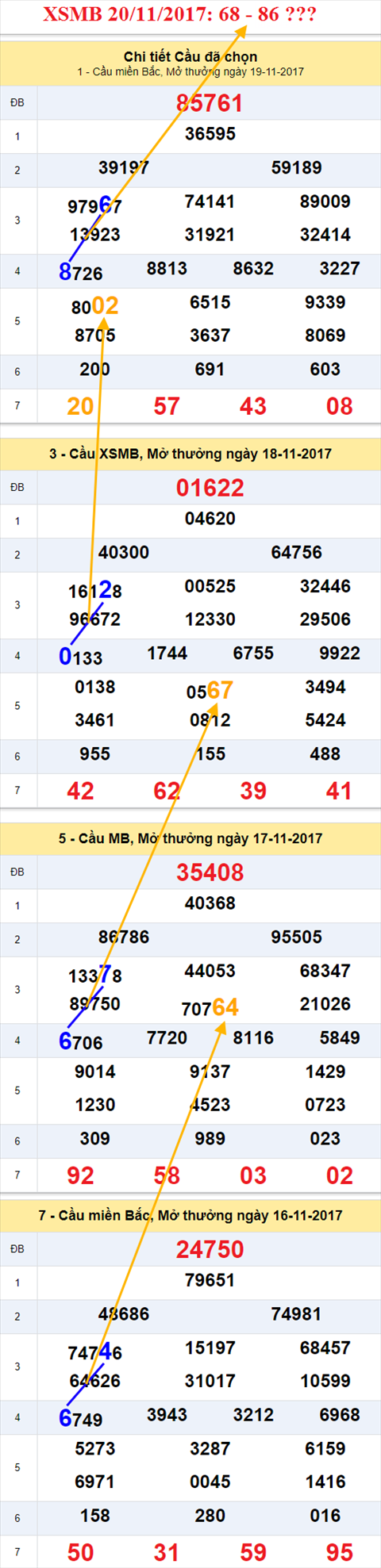Click red seventh prize 57 on 19-11-2017
Viewport: 381px width, 1568px height.
click(x=167, y=406)
